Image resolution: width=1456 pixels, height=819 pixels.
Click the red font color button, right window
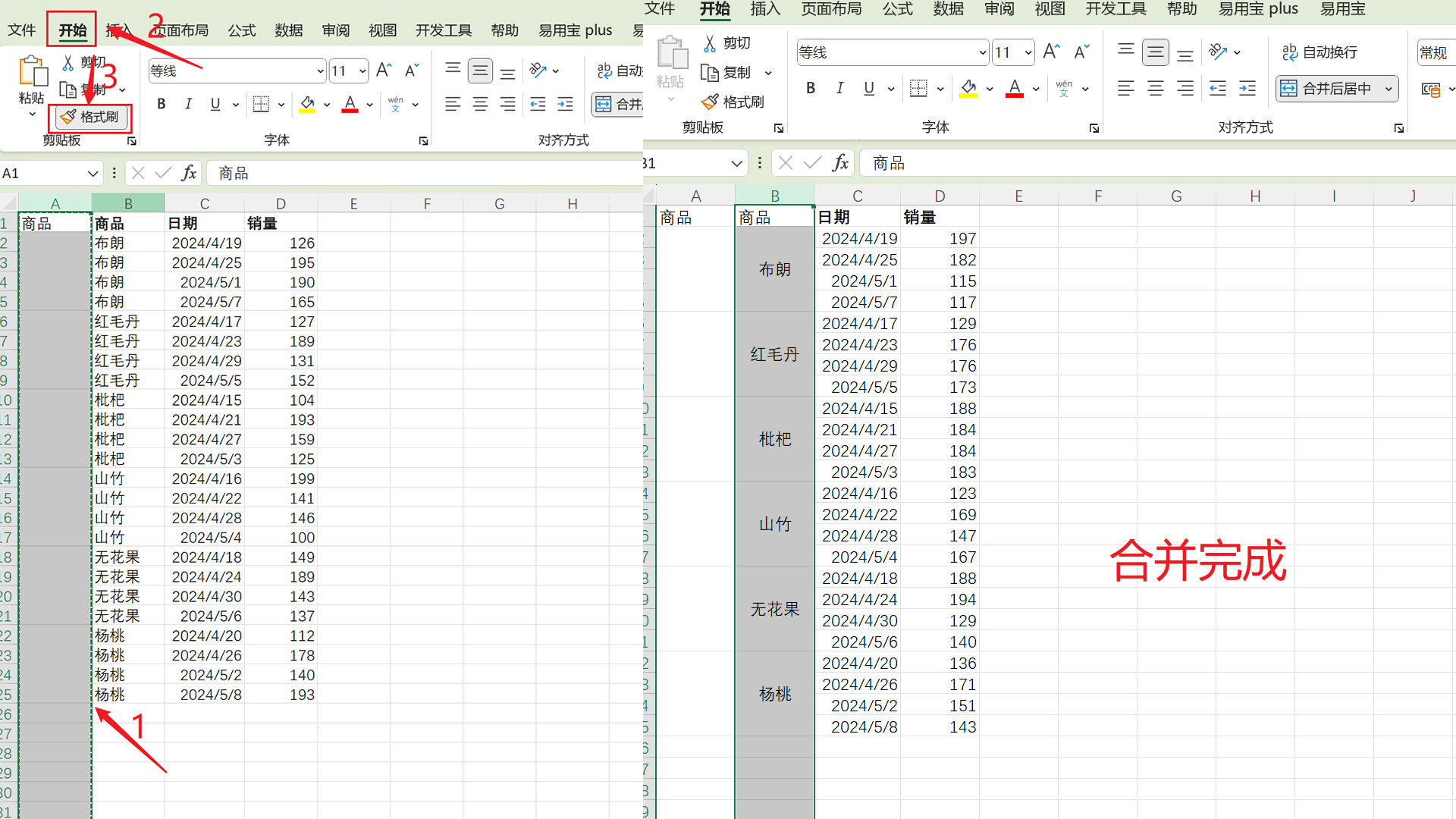click(1014, 88)
